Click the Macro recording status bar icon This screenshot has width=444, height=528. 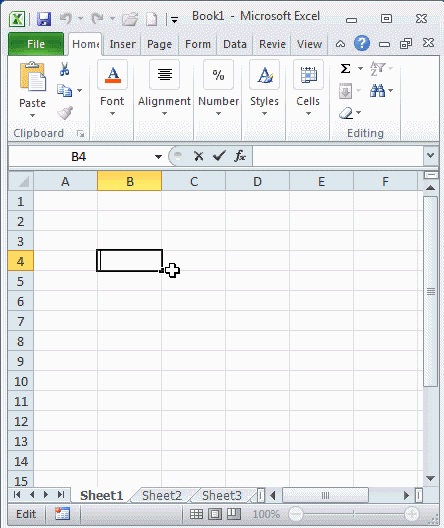[x=63, y=514]
